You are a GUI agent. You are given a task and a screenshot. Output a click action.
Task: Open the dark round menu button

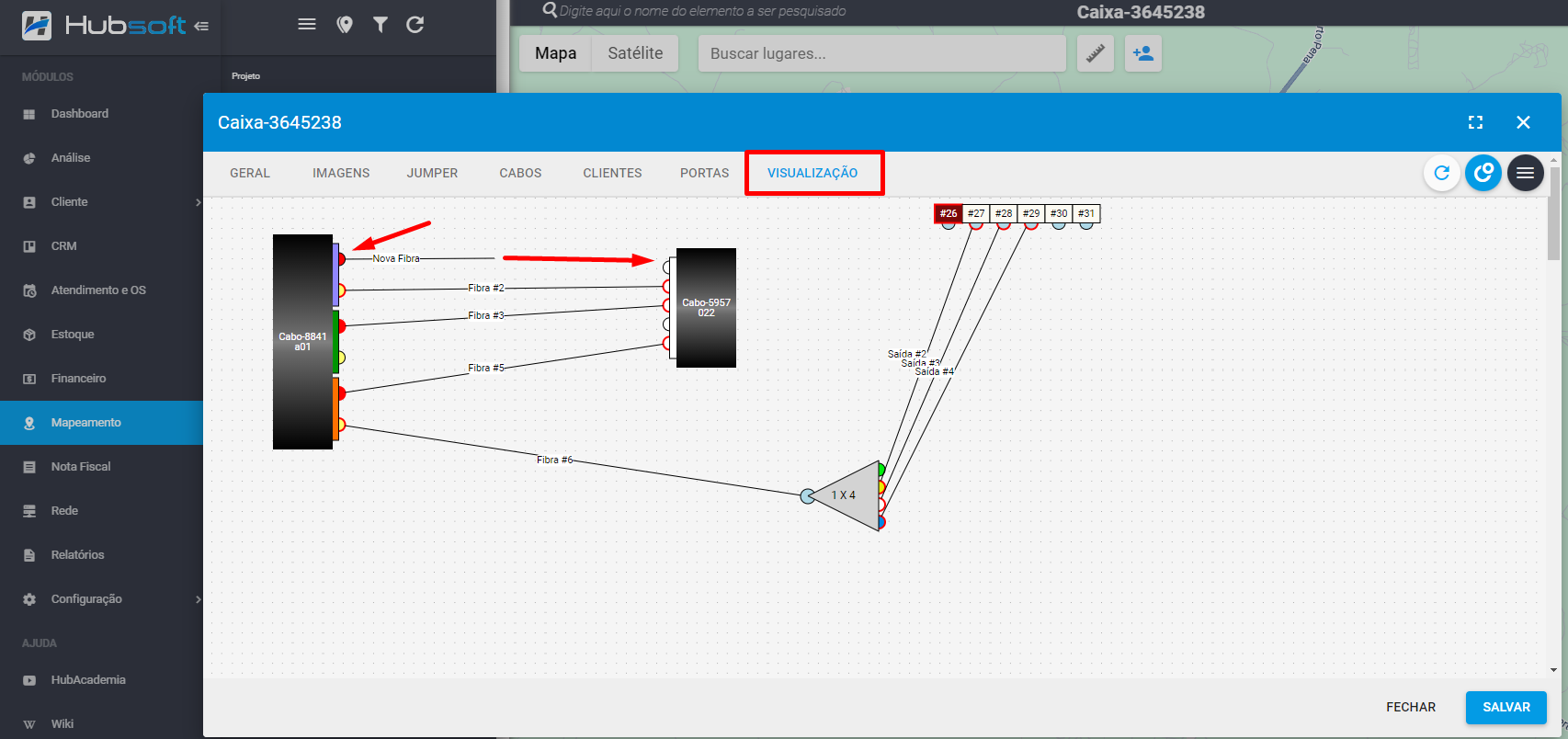coord(1526,173)
